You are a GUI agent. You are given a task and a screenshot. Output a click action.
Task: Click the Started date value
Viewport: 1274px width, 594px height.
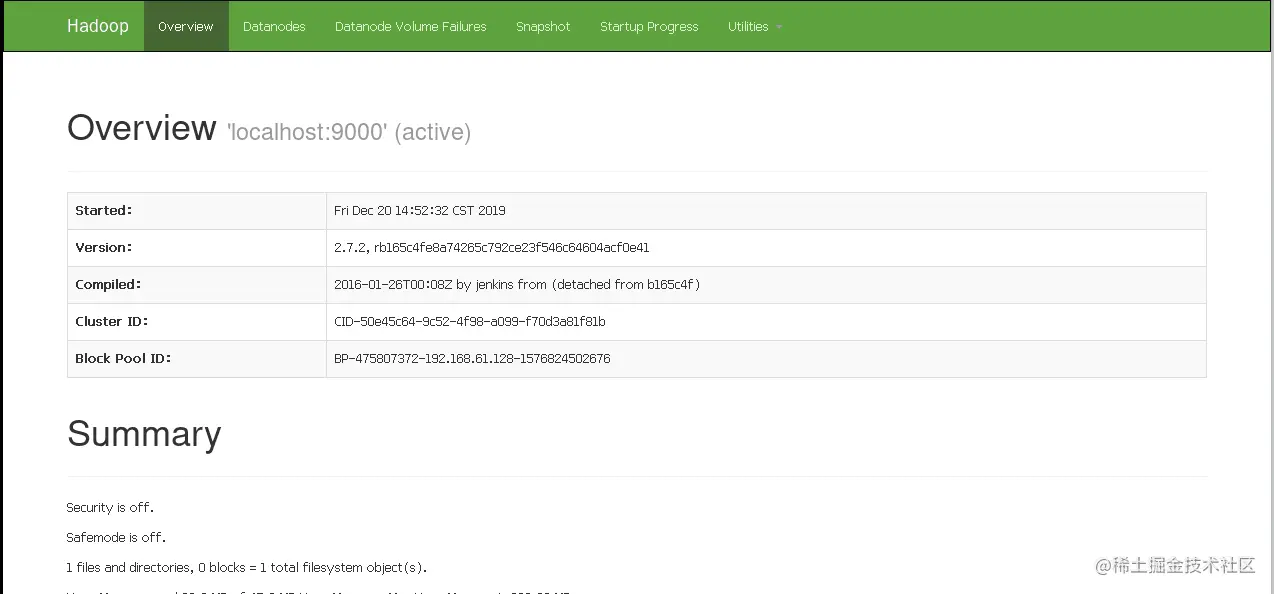[x=420, y=211]
